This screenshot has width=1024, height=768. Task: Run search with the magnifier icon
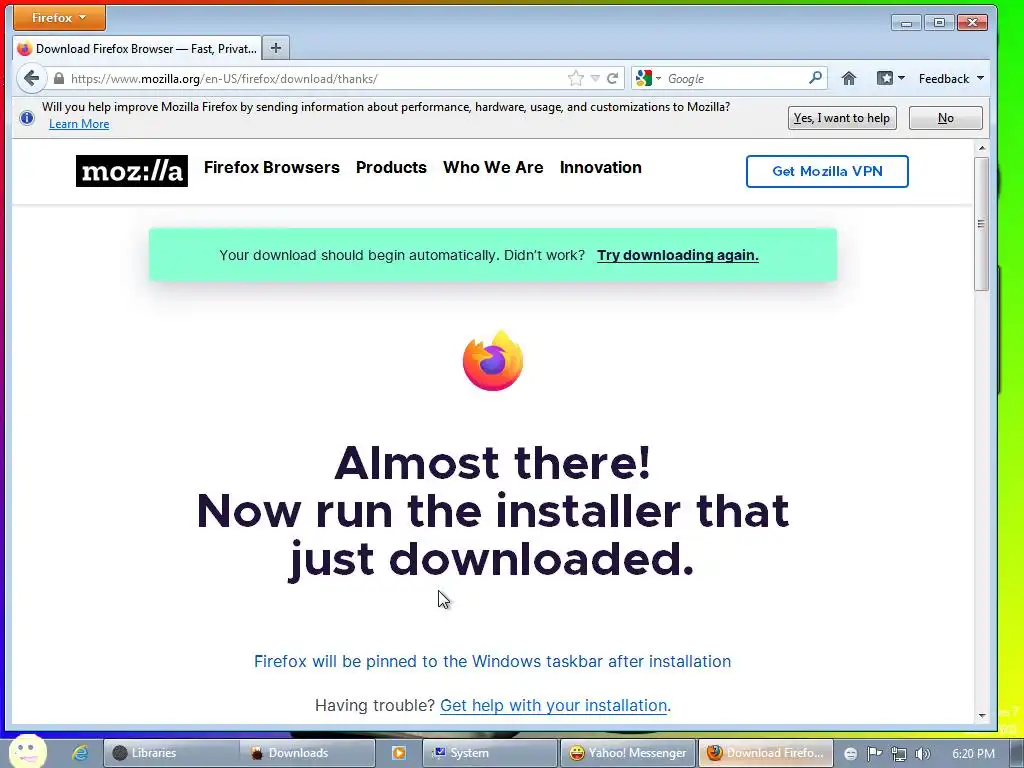[815, 78]
